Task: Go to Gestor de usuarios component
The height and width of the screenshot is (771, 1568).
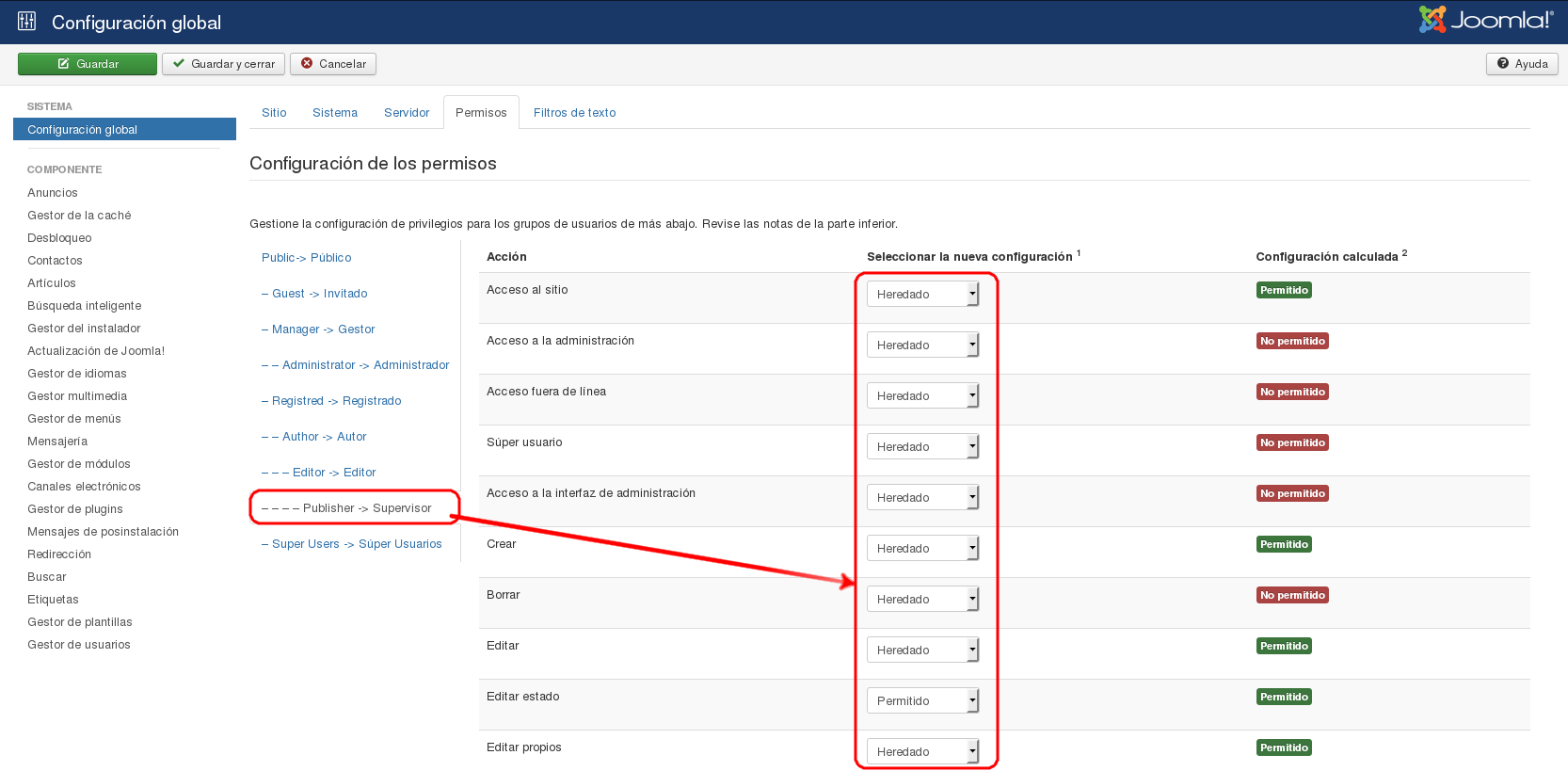Action: coord(79,645)
